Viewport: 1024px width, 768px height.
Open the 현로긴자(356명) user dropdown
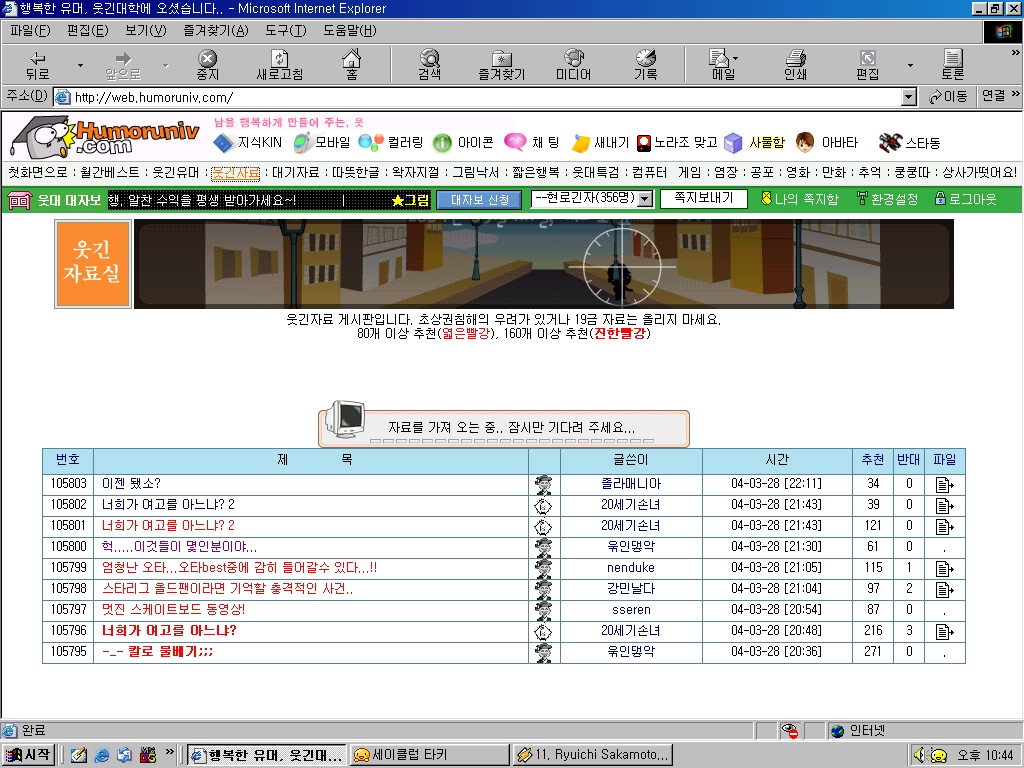[x=645, y=199]
